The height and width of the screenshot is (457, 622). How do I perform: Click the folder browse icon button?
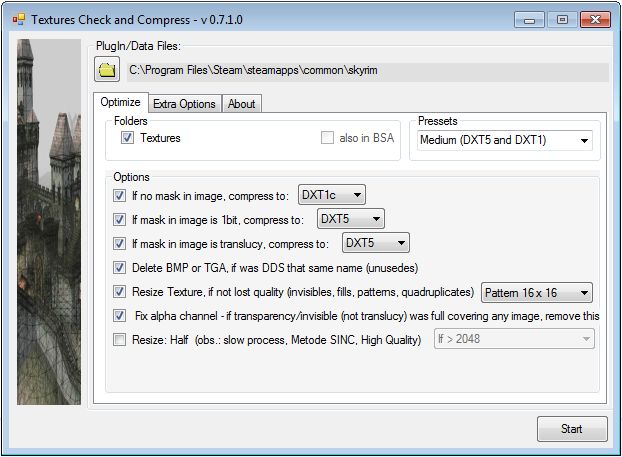coord(107,70)
